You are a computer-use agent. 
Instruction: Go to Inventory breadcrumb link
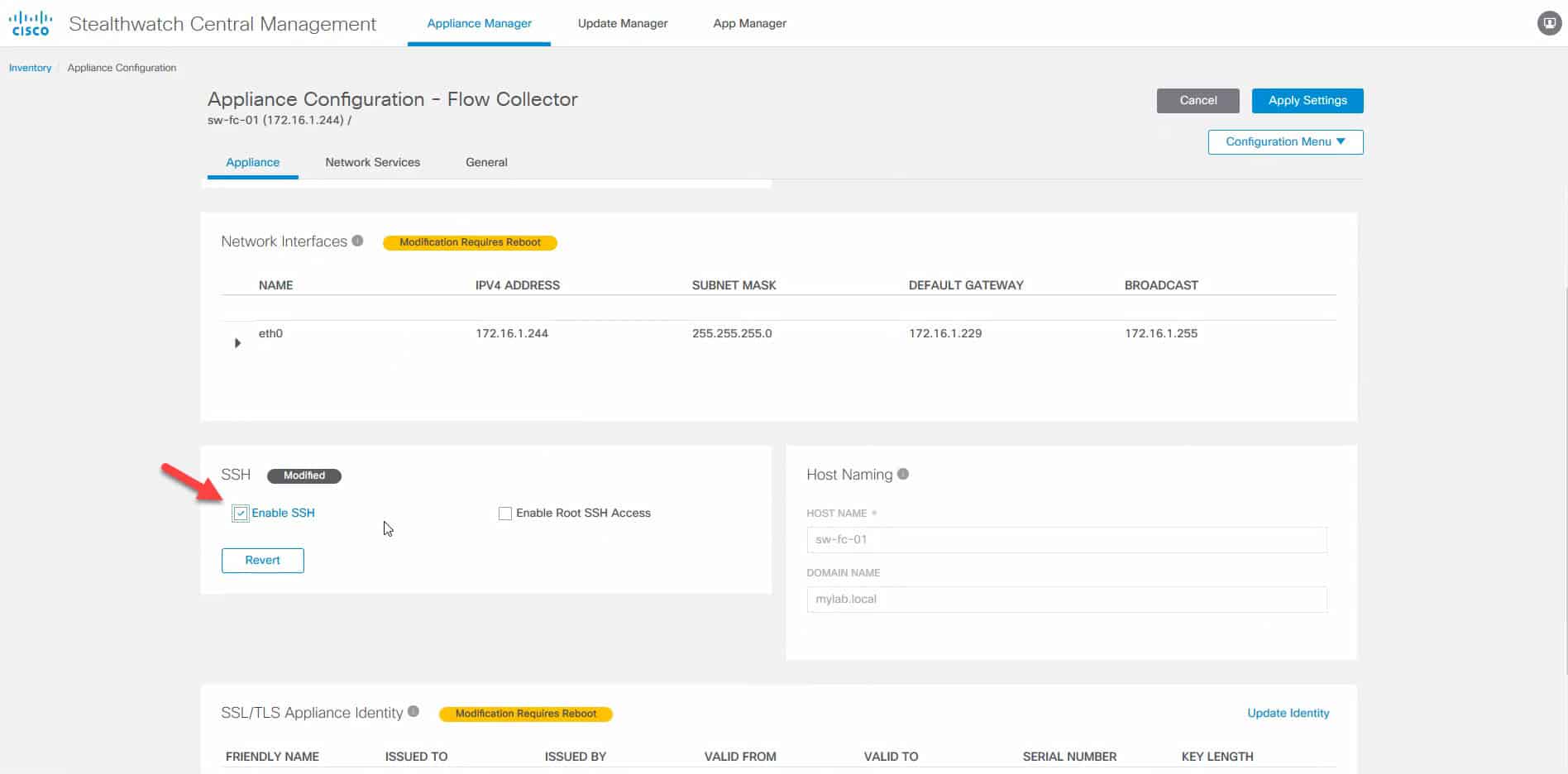click(30, 68)
